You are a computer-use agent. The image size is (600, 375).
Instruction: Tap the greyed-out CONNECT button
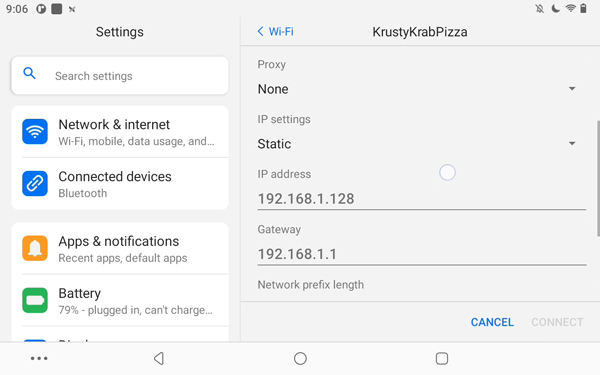pyautogui.click(x=557, y=322)
